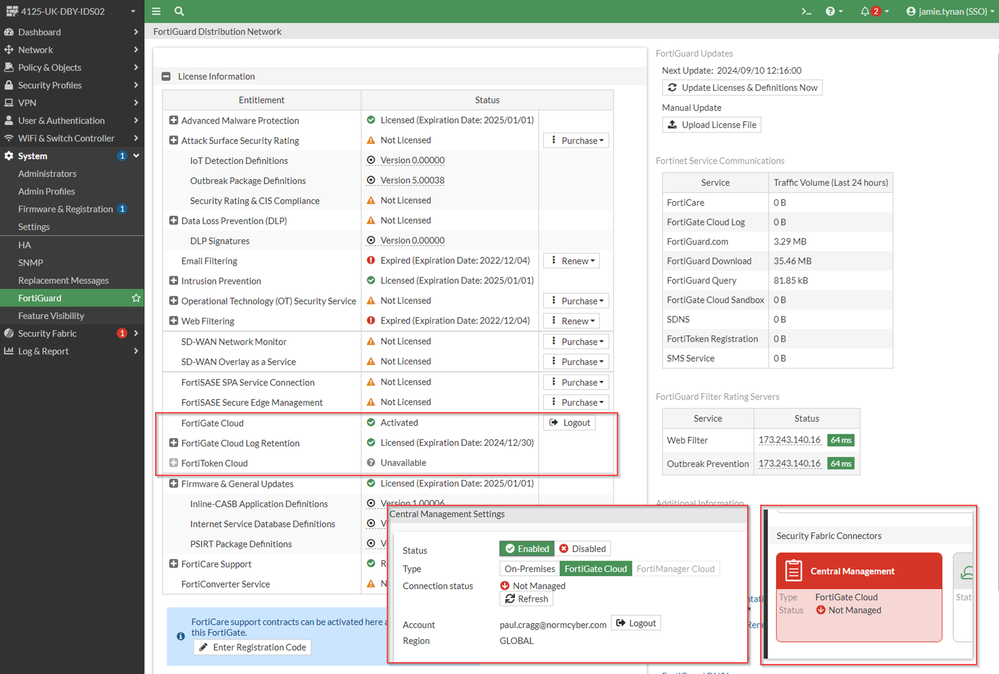Open User & Authentication menu

tap(71, 120)
